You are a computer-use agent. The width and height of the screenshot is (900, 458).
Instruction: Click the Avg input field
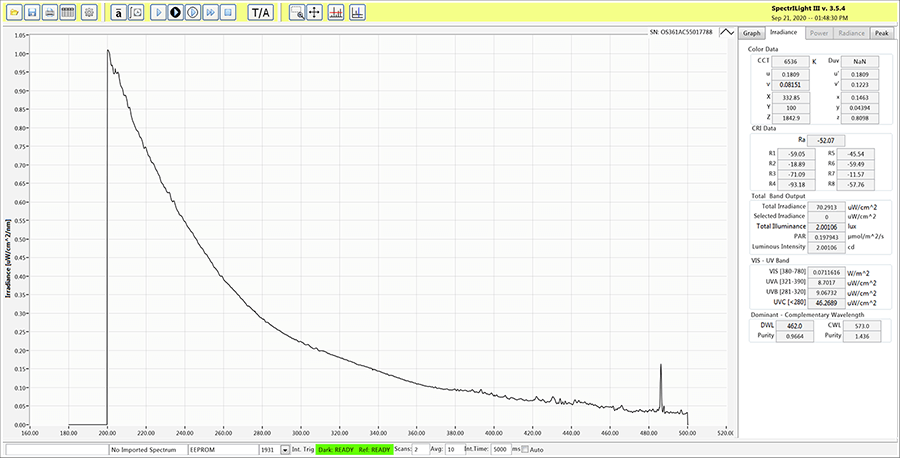(x=453, y=449)
